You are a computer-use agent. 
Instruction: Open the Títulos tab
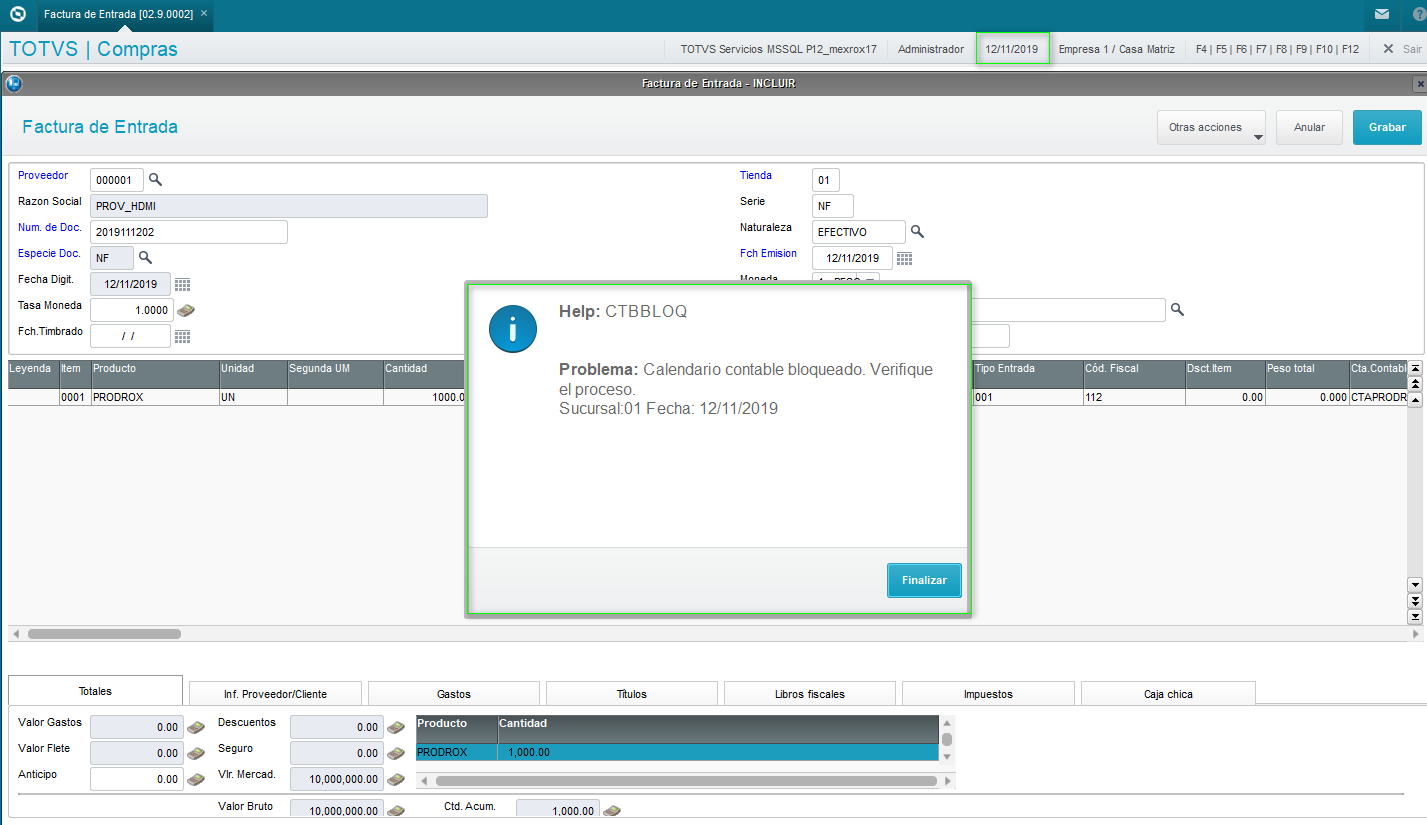click(x=632, y=694)
